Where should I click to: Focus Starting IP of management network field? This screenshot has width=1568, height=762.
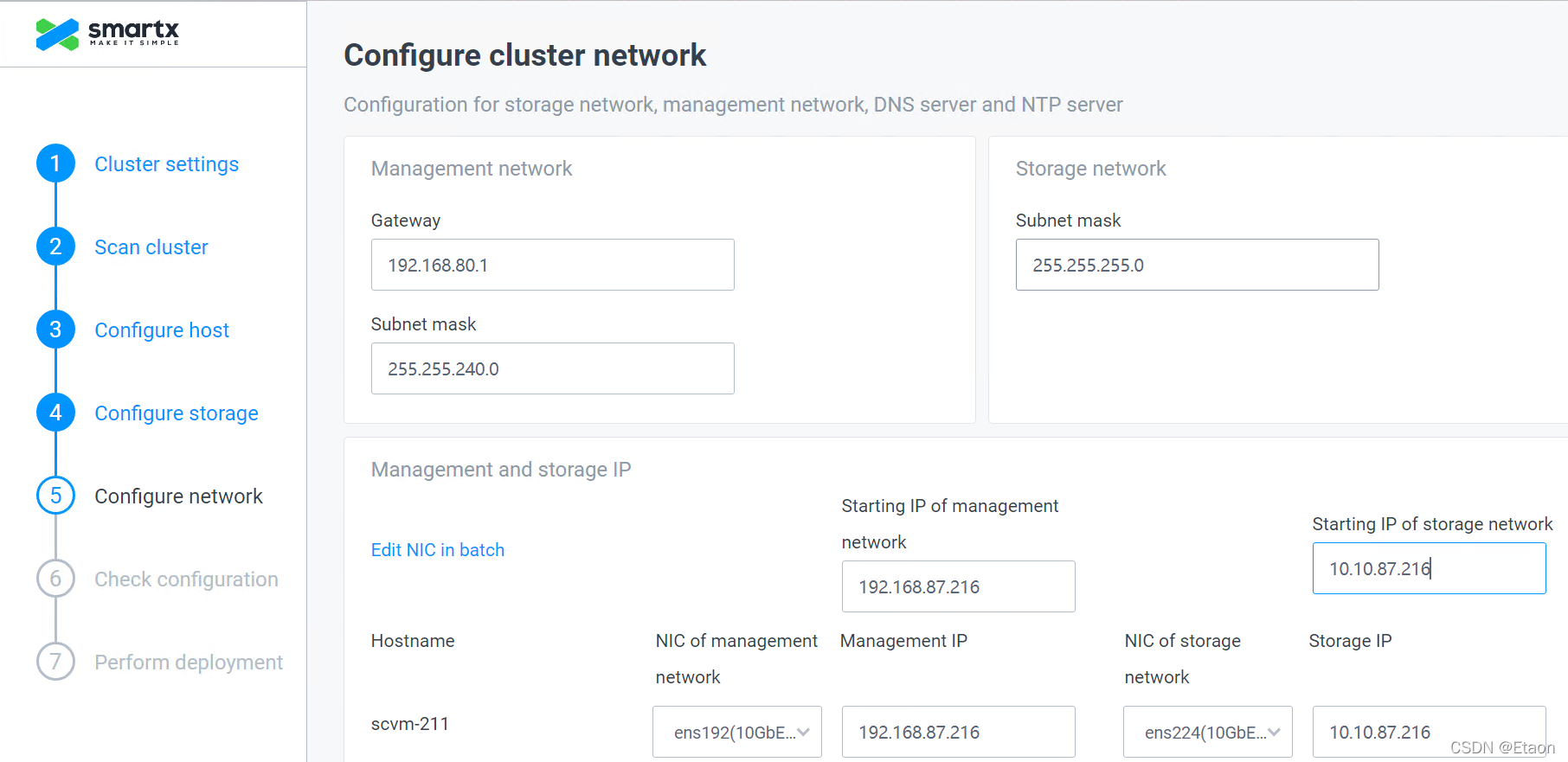(x=959, y=586)
